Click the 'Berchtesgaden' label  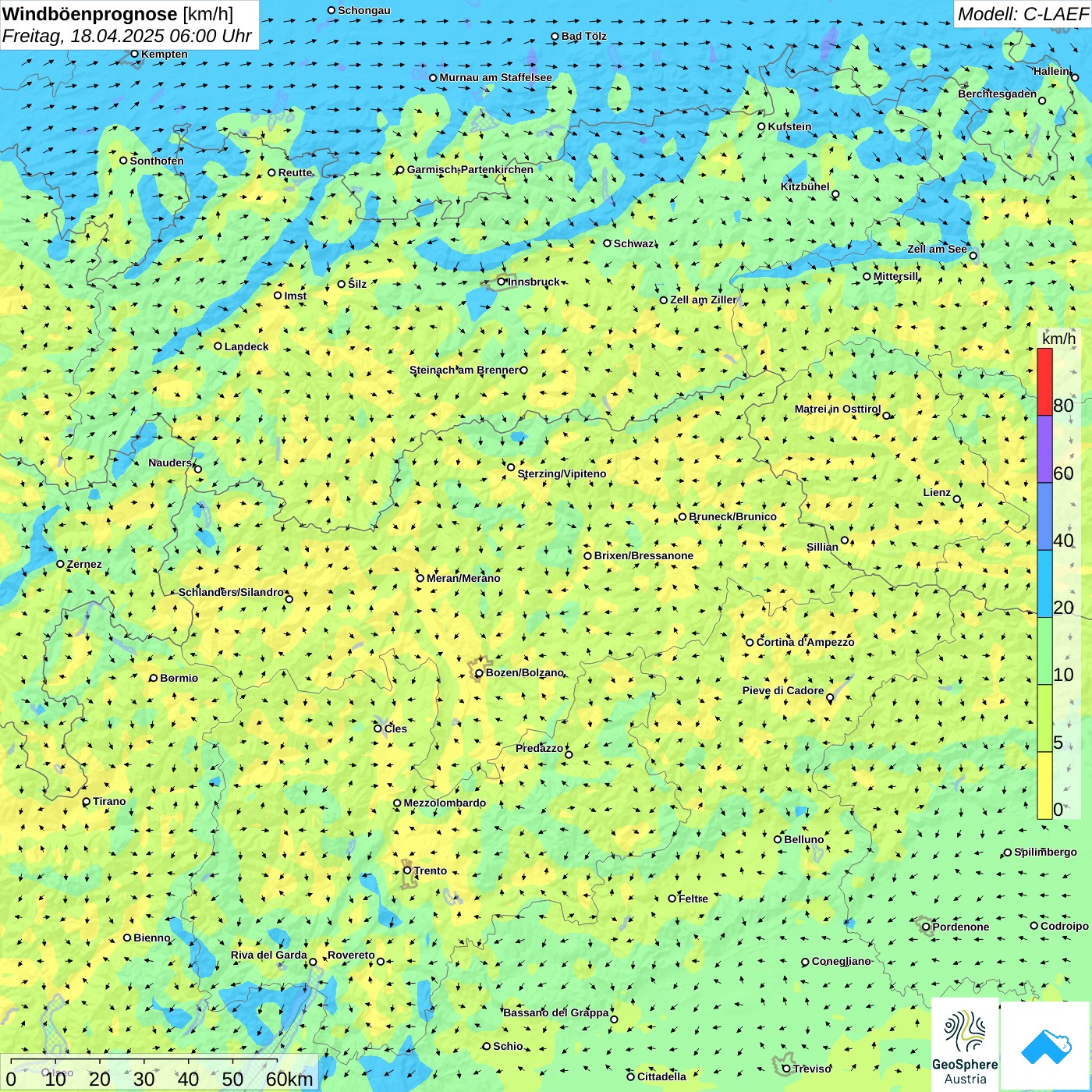[x=998, y=94]
